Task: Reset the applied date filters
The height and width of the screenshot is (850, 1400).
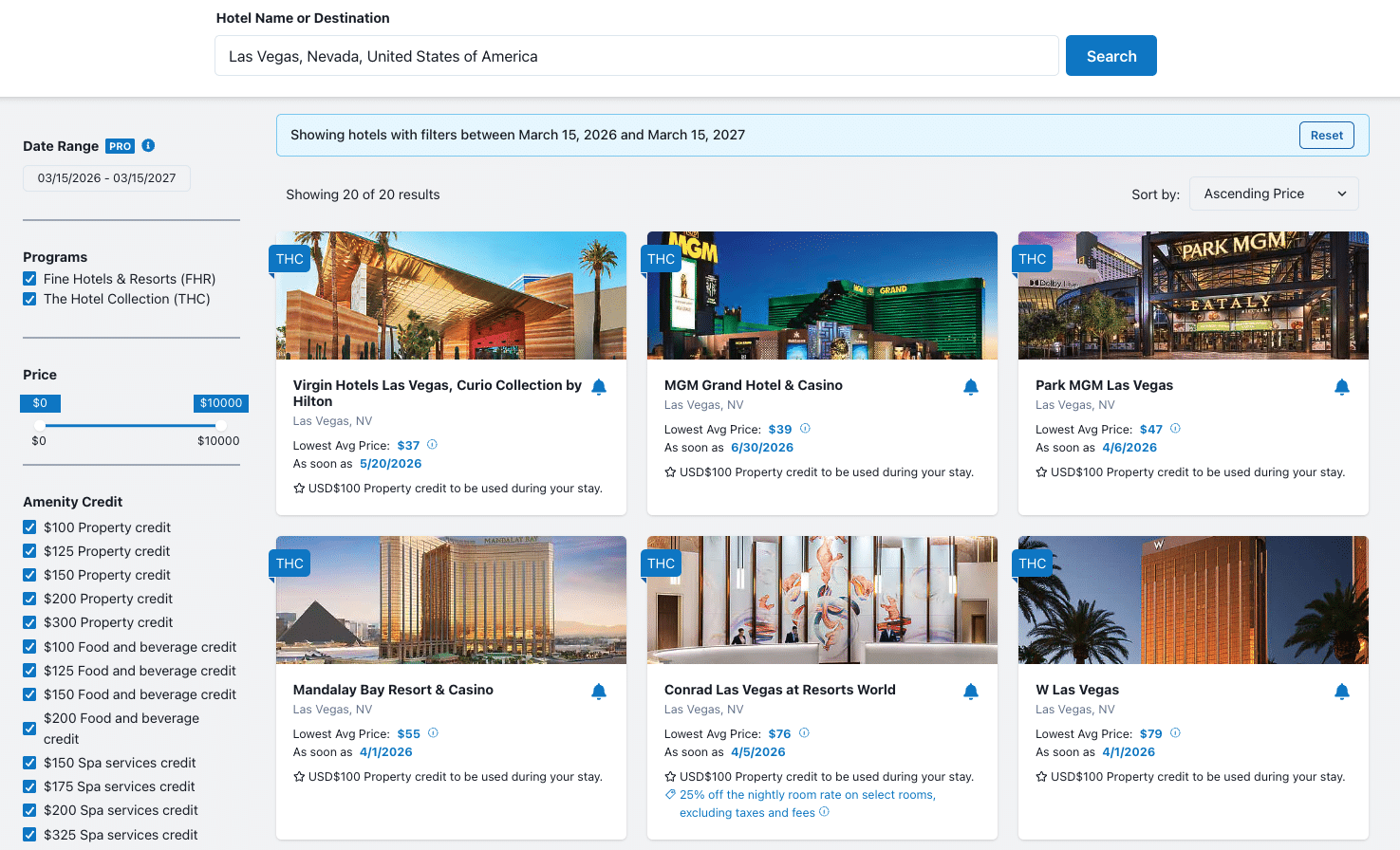Action: [x=1326, y=136]
